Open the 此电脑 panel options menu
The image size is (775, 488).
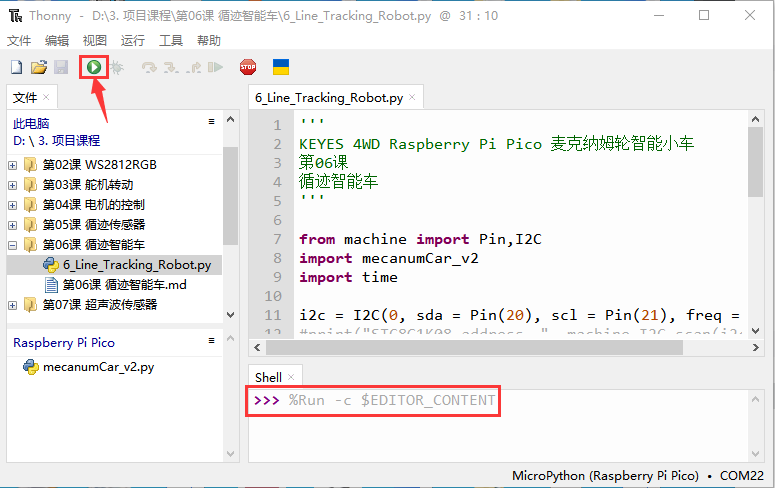(212, 122)
